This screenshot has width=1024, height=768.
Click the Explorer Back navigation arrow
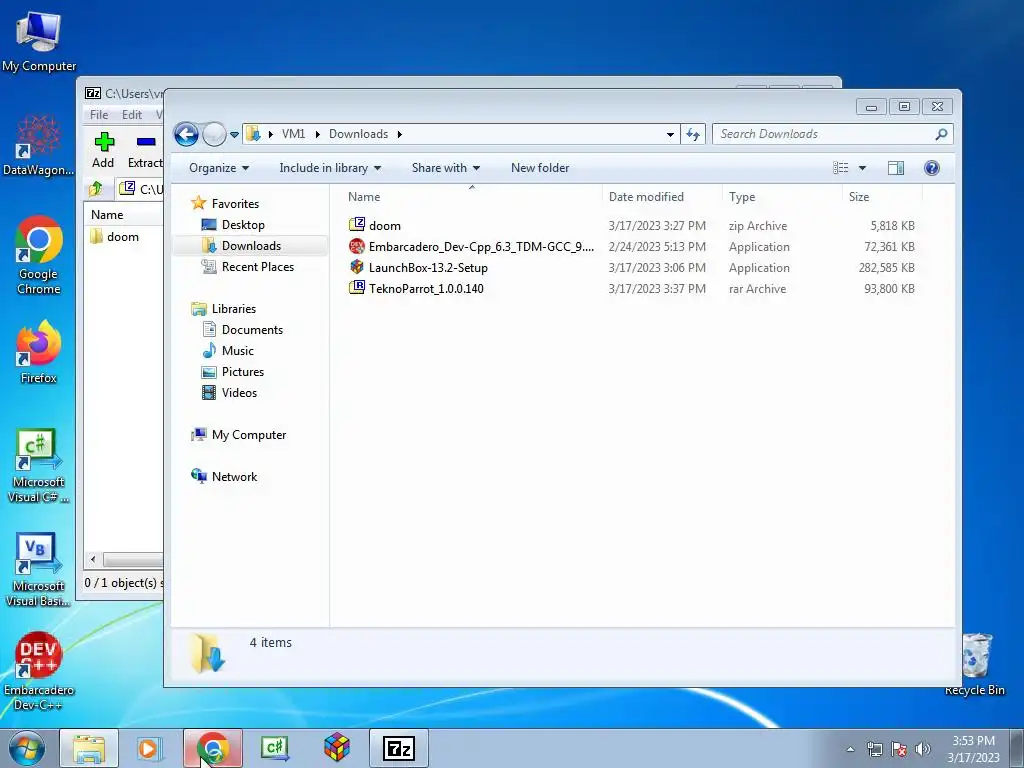click(x=186, y=135)
